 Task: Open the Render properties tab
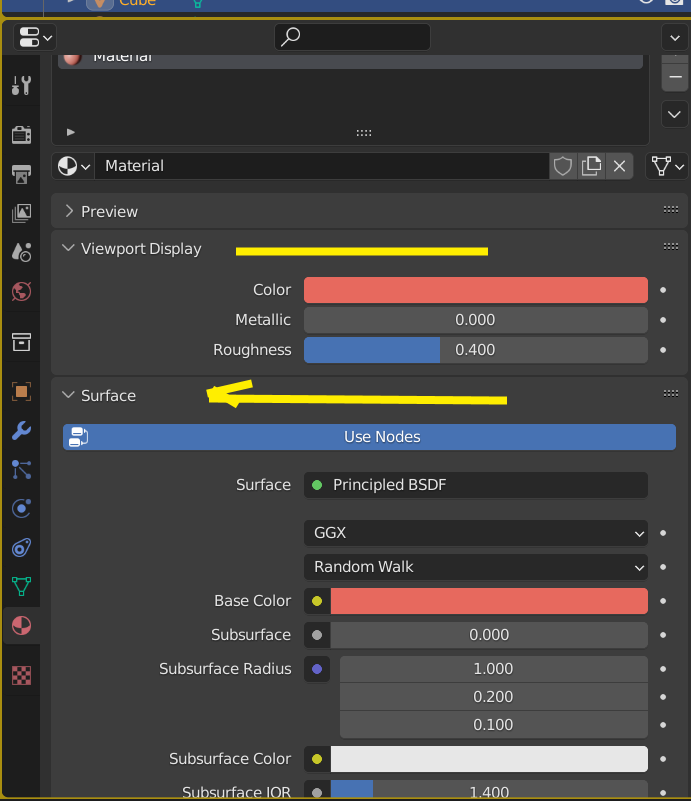21,135
